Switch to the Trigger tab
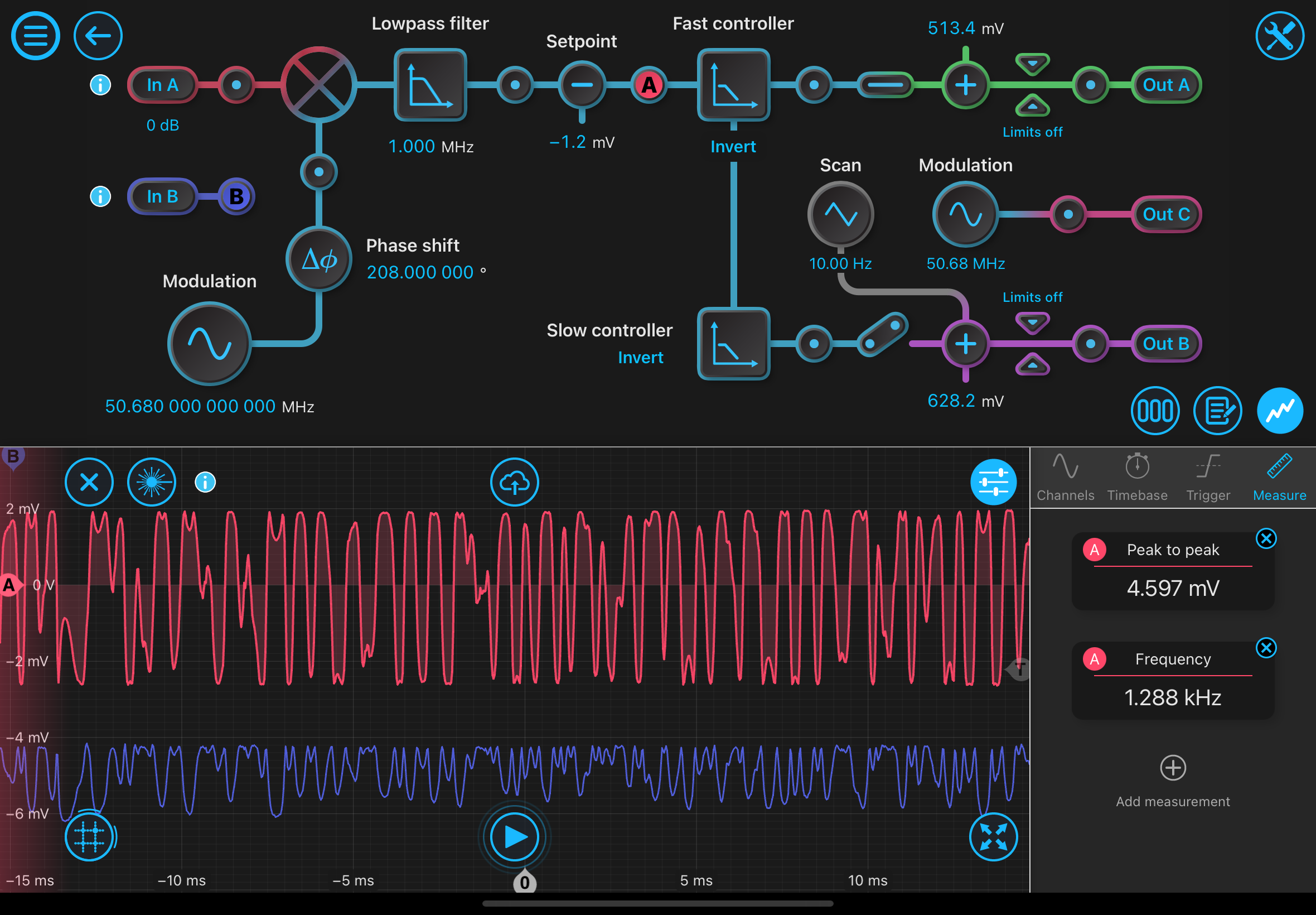The height and width of the screenshot is (915, 1316). point(1208,477)
